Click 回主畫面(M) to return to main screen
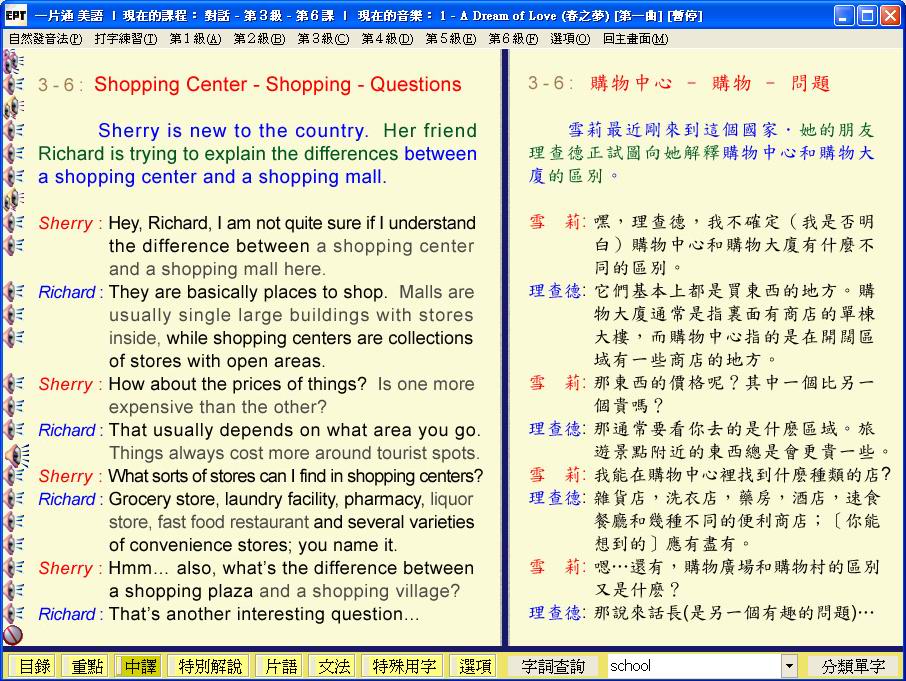Screen dimensions: 906x681 (x=636, y=39)
